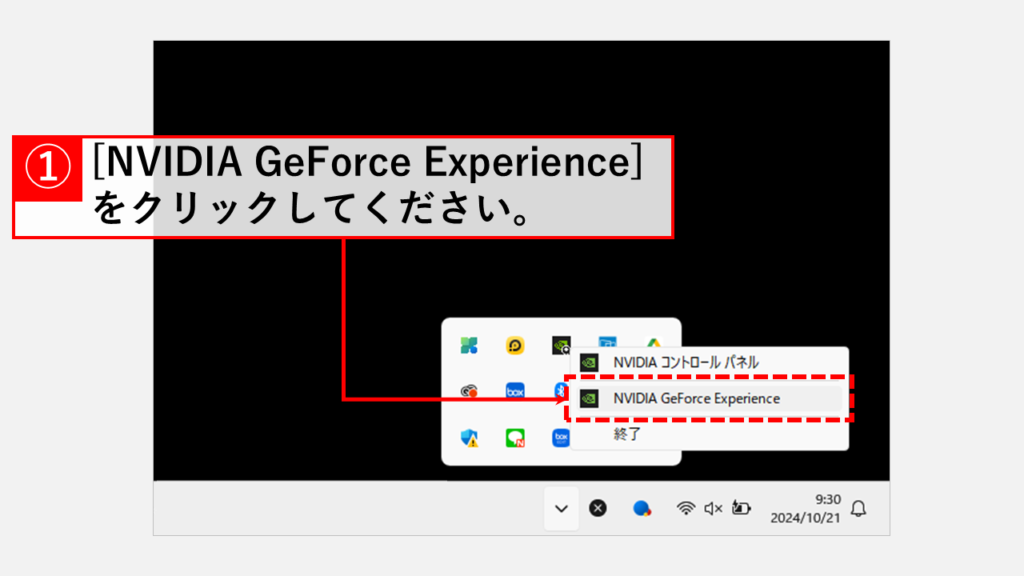This screenshot has width=1024, height=576.
Task: Click the NVIDIA tray icon in overflow
Action: [561, 345]
